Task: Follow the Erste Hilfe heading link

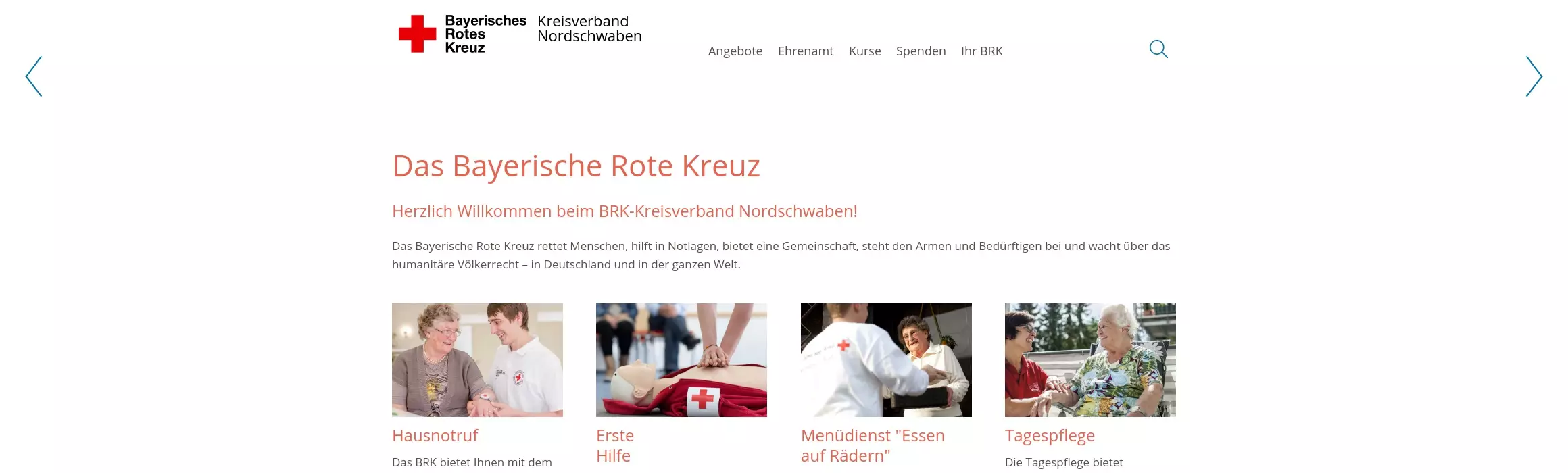Action: pos(615,446)
